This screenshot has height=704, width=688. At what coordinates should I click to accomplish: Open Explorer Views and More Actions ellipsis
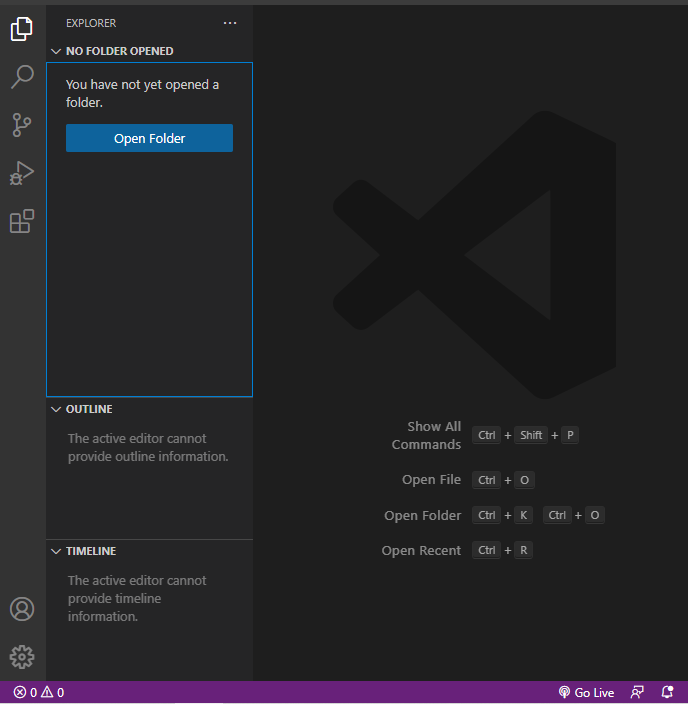click(230, 23)
